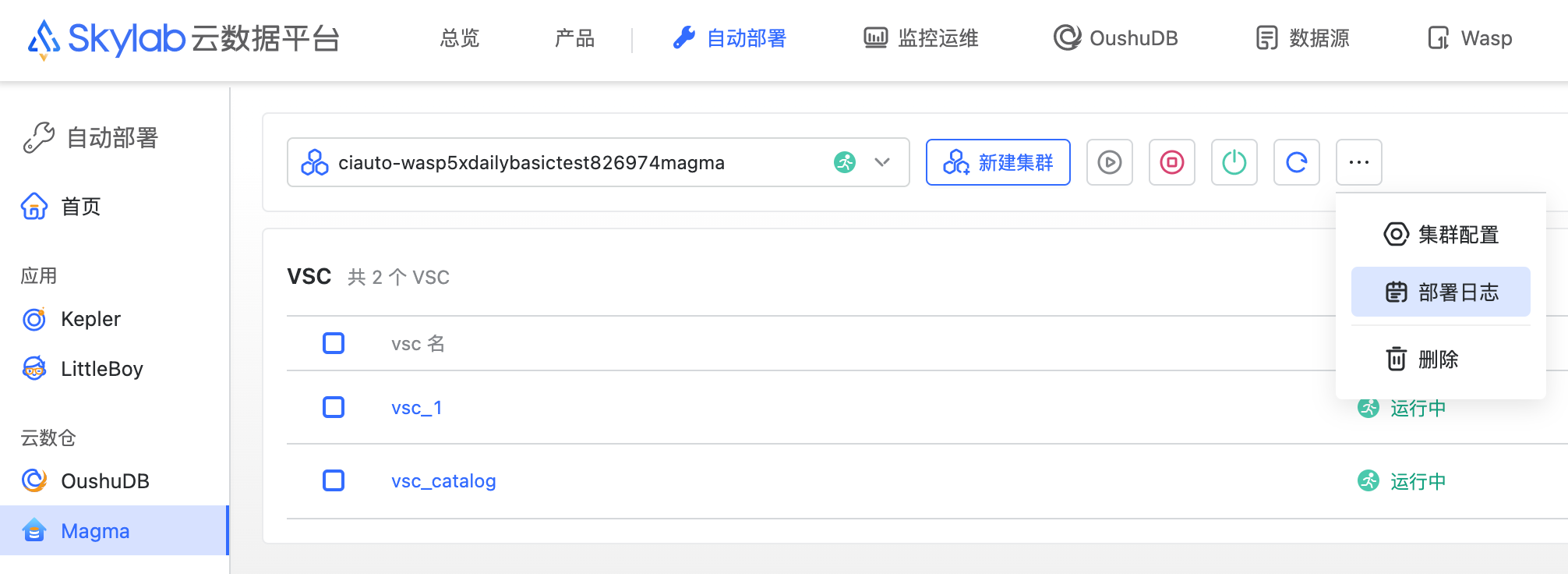Click the Magma icon in sidebar
1568x574 pixels.
coord(34,530)
